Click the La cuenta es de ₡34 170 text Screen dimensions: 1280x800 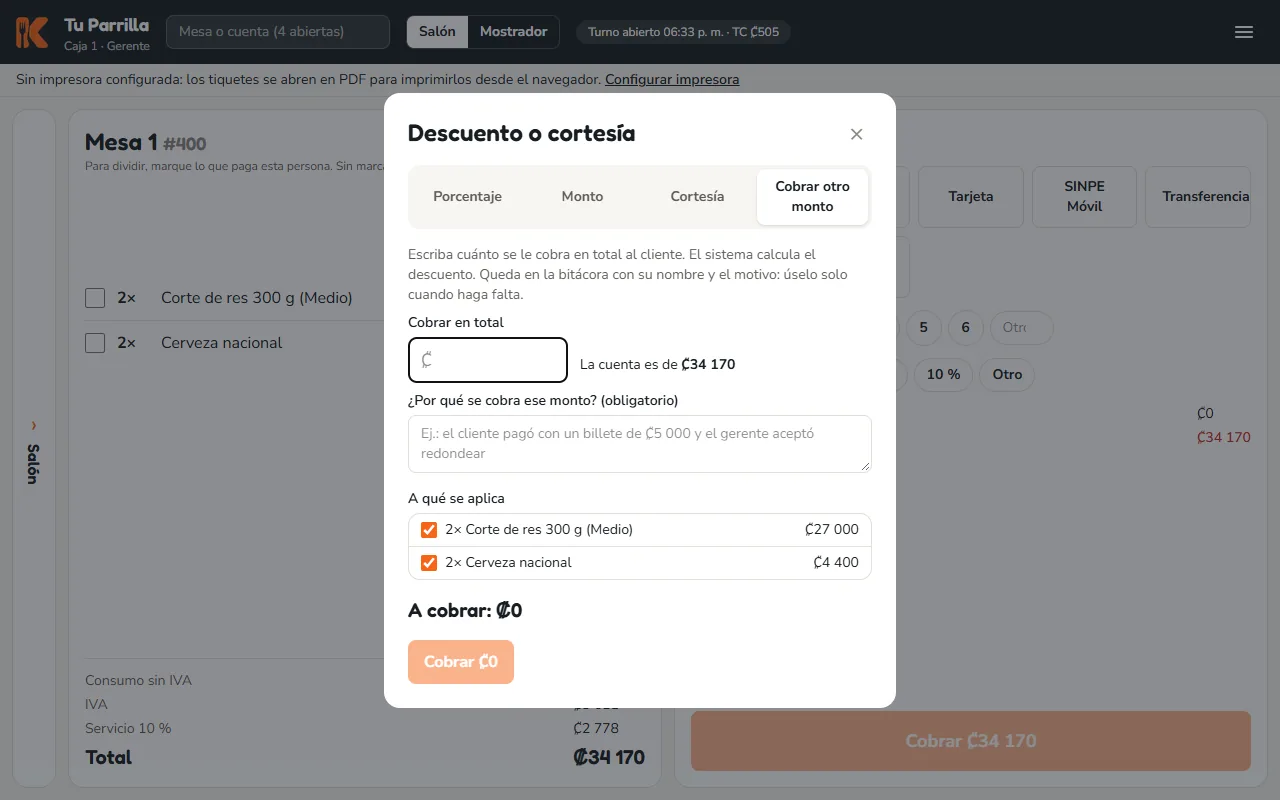658,365
